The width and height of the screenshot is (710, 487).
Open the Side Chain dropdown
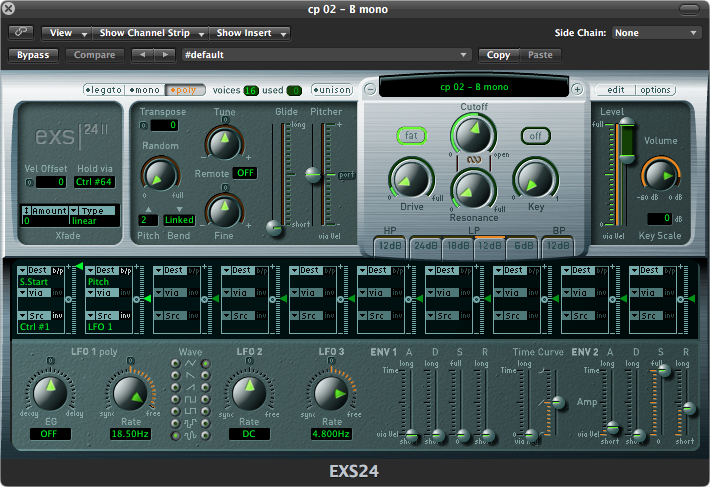655,33
